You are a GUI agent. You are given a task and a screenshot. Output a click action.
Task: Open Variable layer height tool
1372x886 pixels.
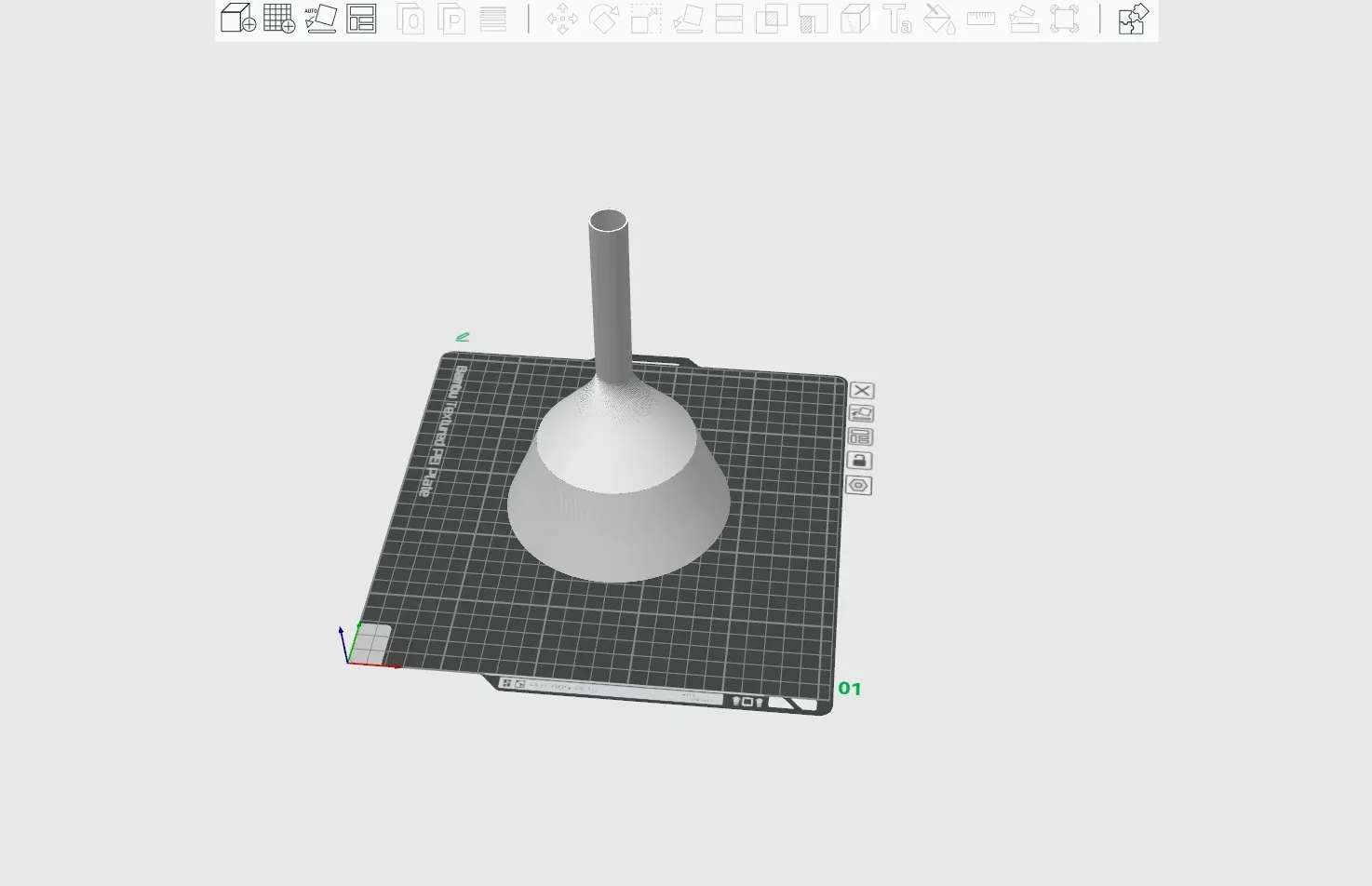(x=492, y=19)
